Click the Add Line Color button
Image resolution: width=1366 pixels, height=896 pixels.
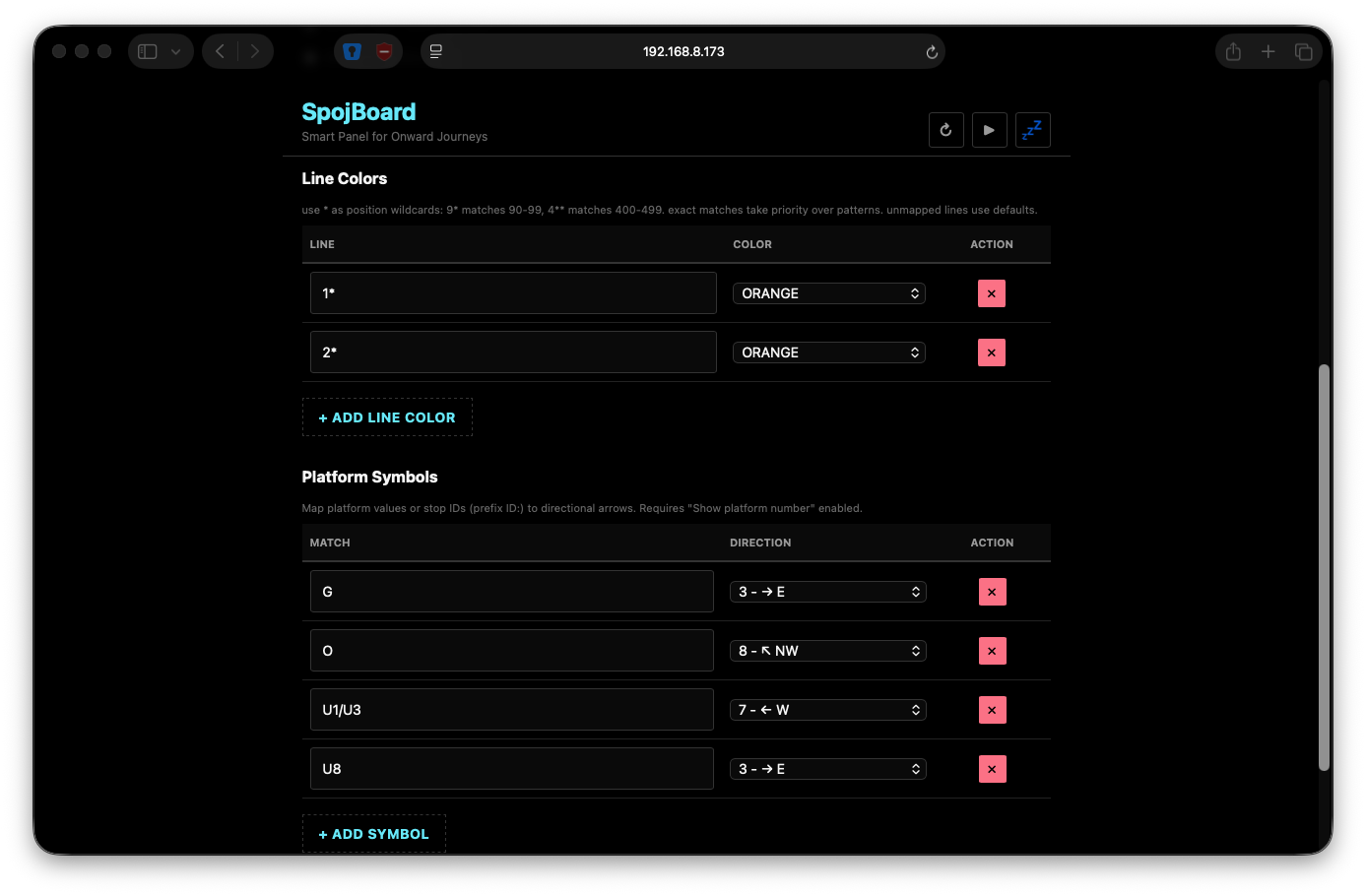(387, 417)
